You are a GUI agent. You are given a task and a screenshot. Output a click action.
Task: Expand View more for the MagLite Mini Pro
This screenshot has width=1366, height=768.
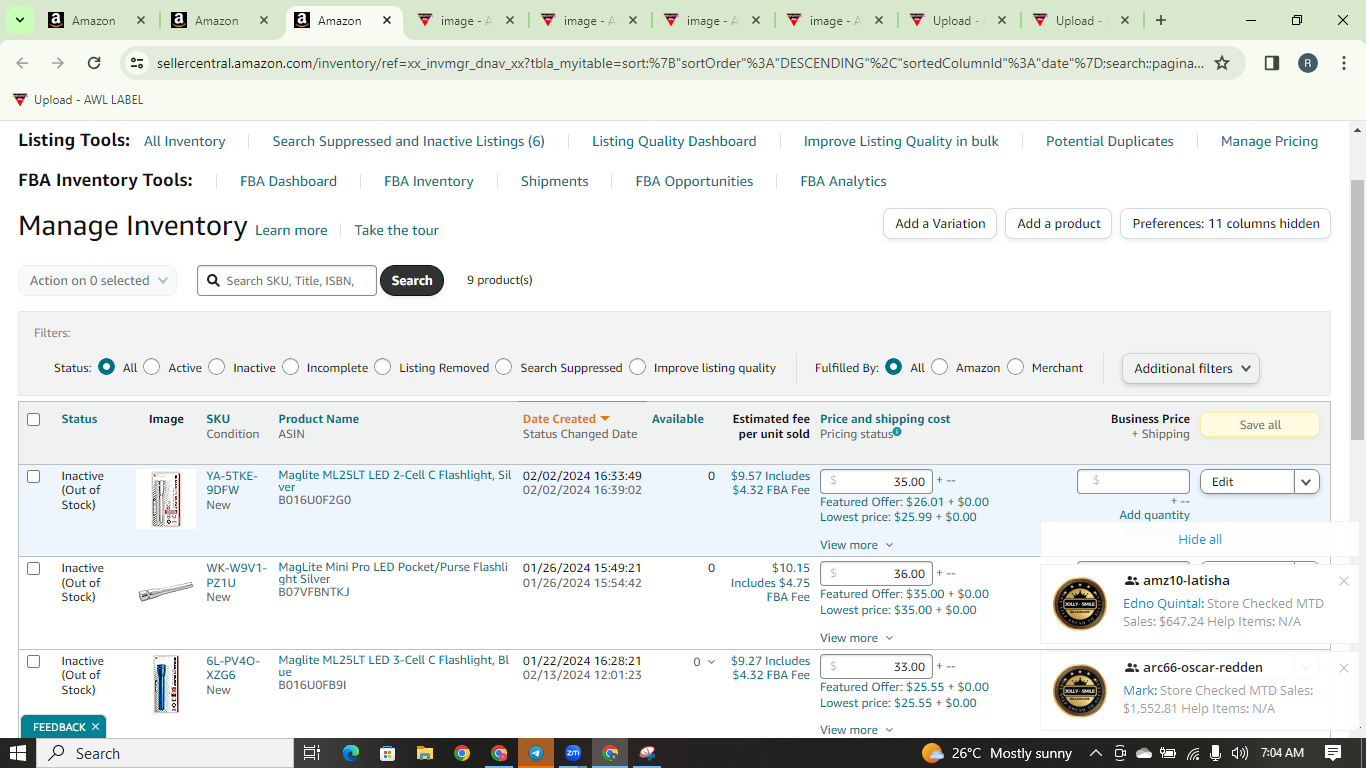[857, 638]
